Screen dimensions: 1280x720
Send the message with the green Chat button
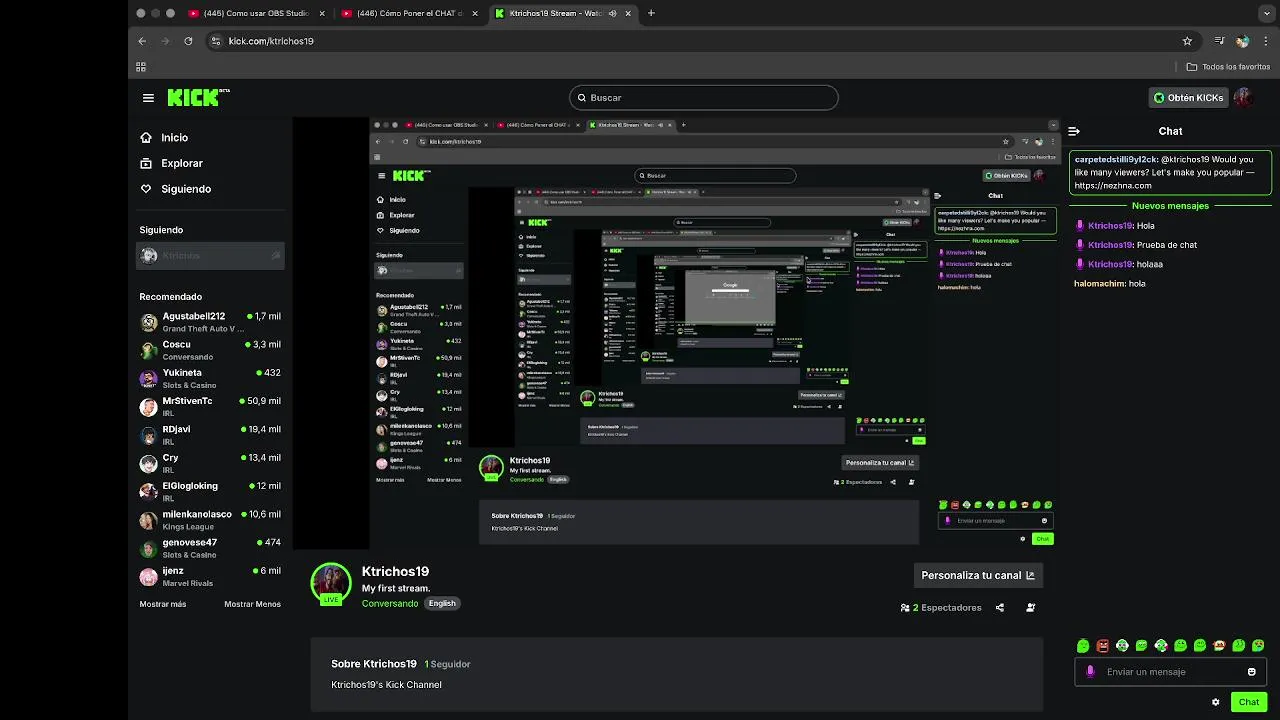click(1249, 702)
